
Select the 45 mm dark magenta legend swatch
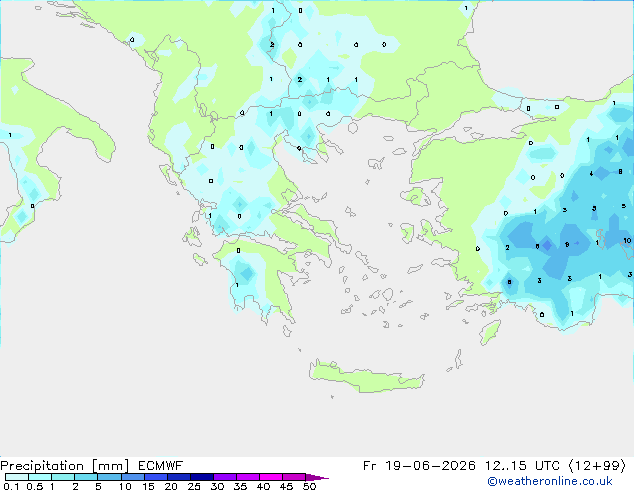[294, 477]
